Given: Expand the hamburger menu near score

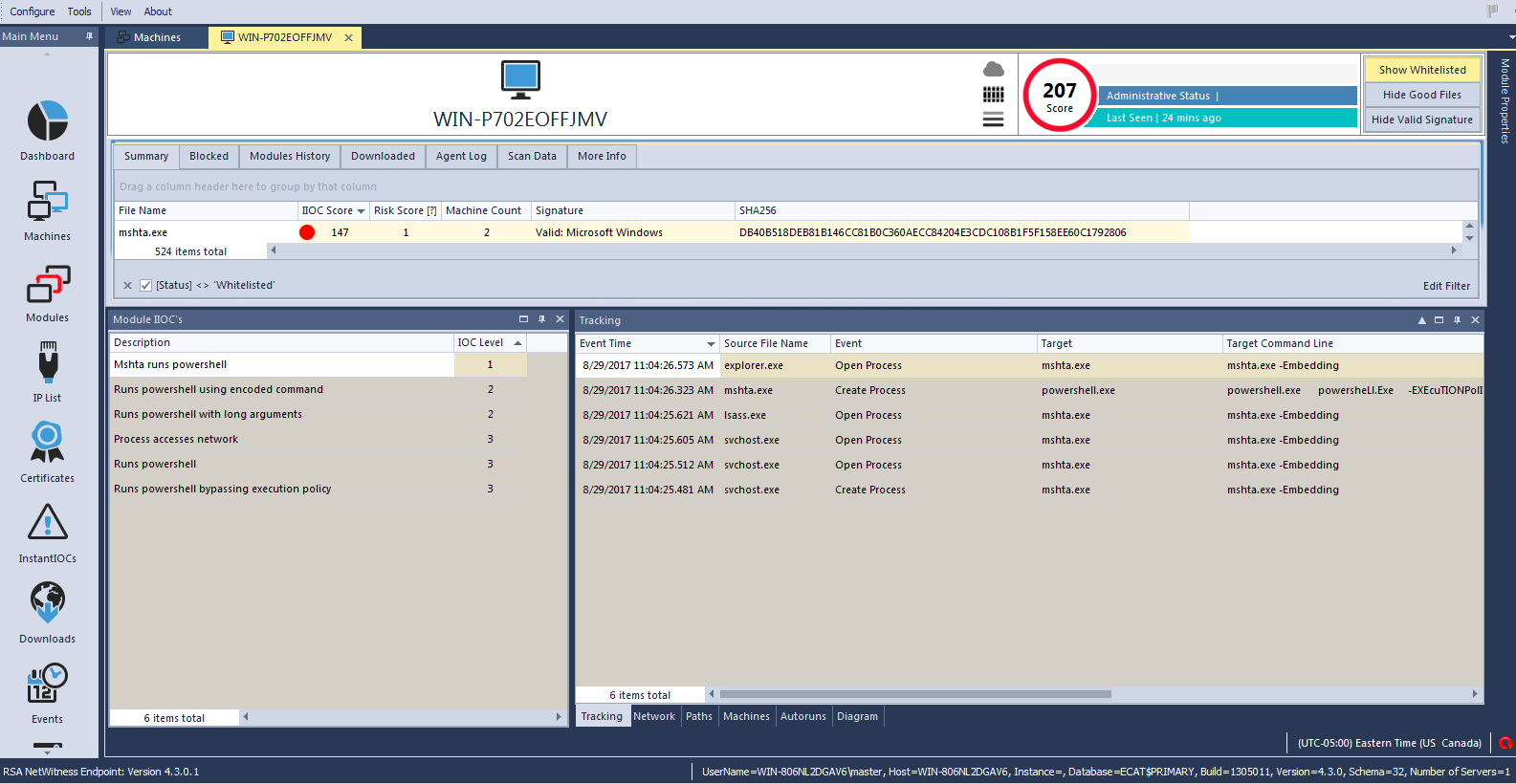Looking at the screenshot, I should pos(994,120).
